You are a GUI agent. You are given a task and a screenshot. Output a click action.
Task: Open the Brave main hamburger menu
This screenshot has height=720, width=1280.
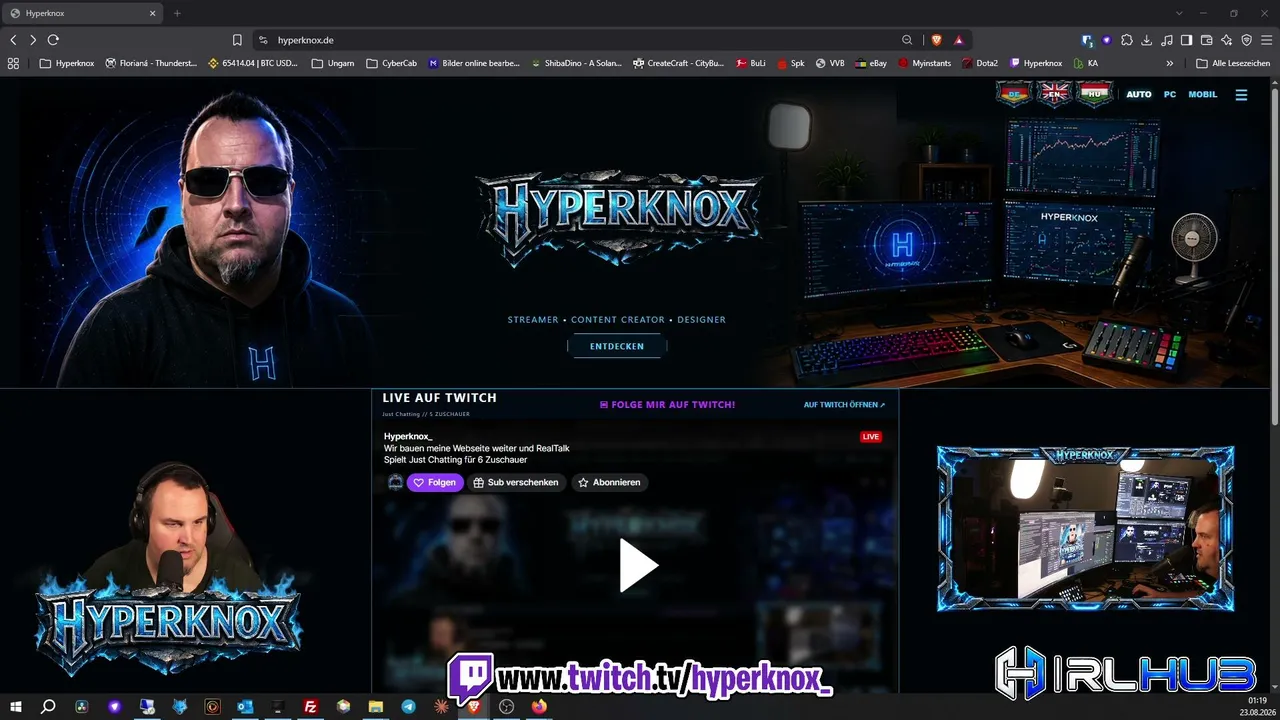click(x=1266, y=40)
